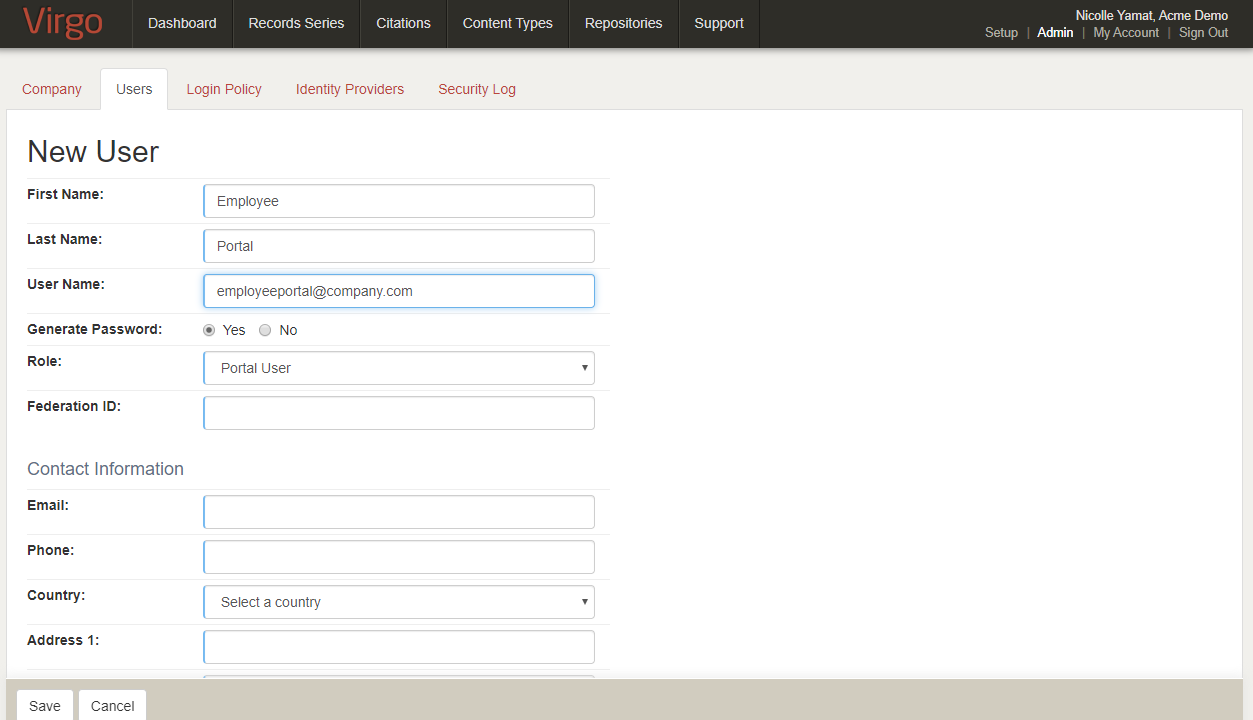Navigate to the Dashboard menu
Screen dimensions: 1253x720
(181, 22)
